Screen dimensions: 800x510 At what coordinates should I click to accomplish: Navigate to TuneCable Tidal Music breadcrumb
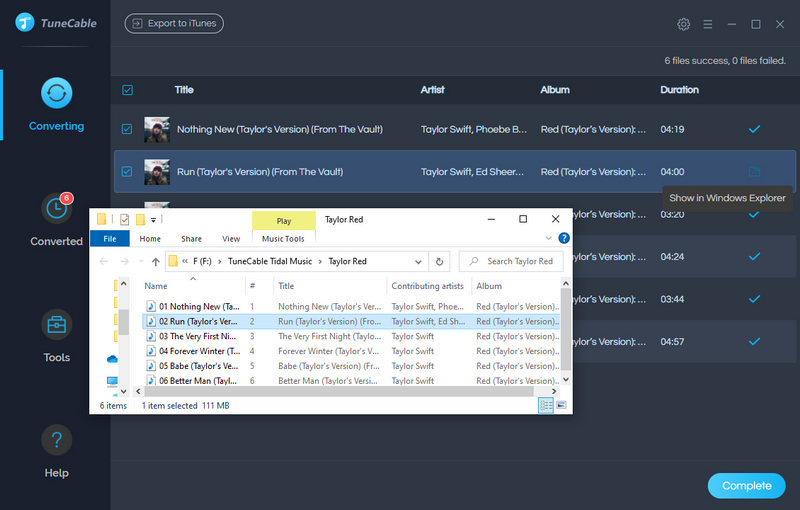[x=270, y=261]
